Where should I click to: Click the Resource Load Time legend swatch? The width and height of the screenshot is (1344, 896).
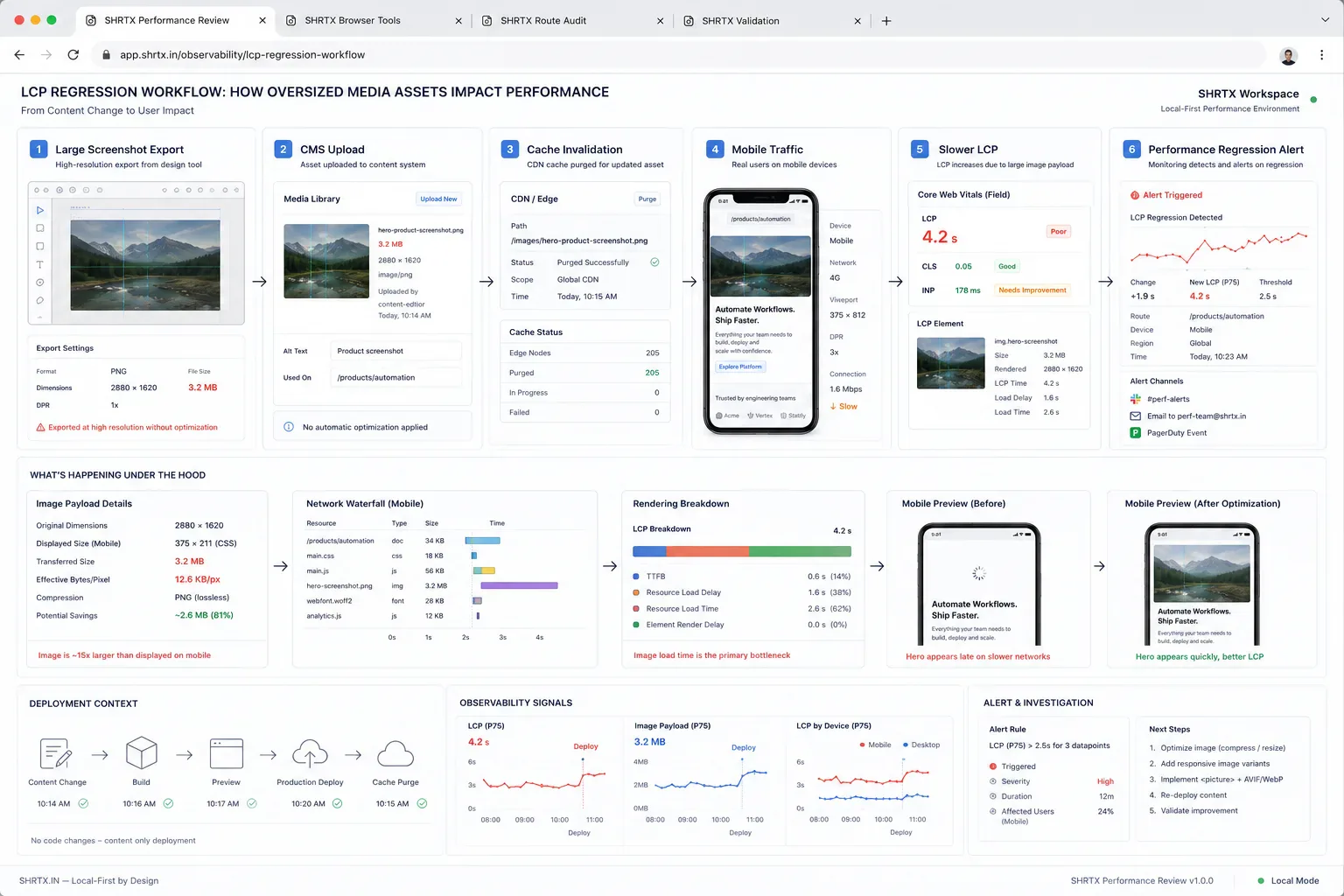(636, 609)
